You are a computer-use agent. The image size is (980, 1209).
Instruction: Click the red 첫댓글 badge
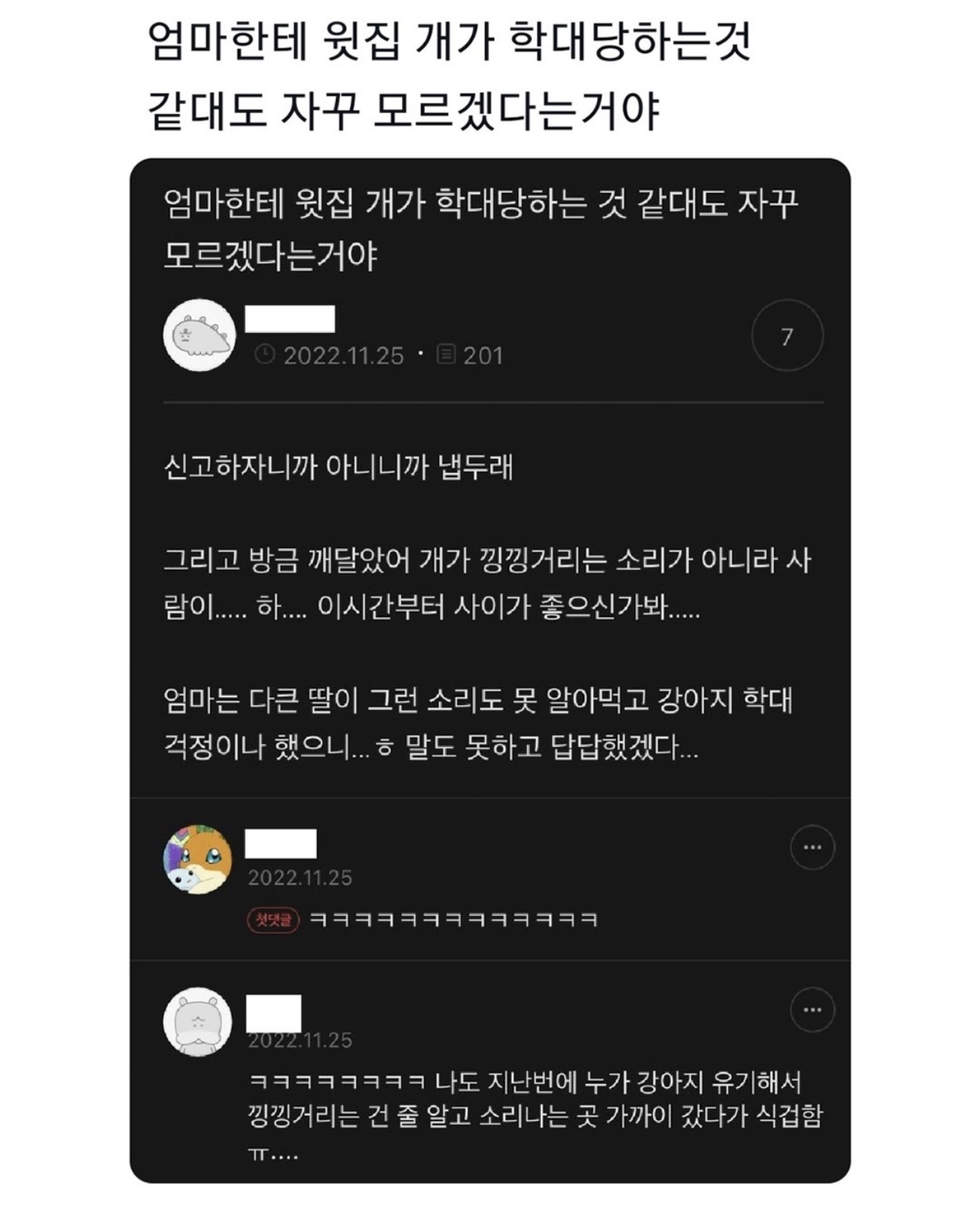[273, 920]
